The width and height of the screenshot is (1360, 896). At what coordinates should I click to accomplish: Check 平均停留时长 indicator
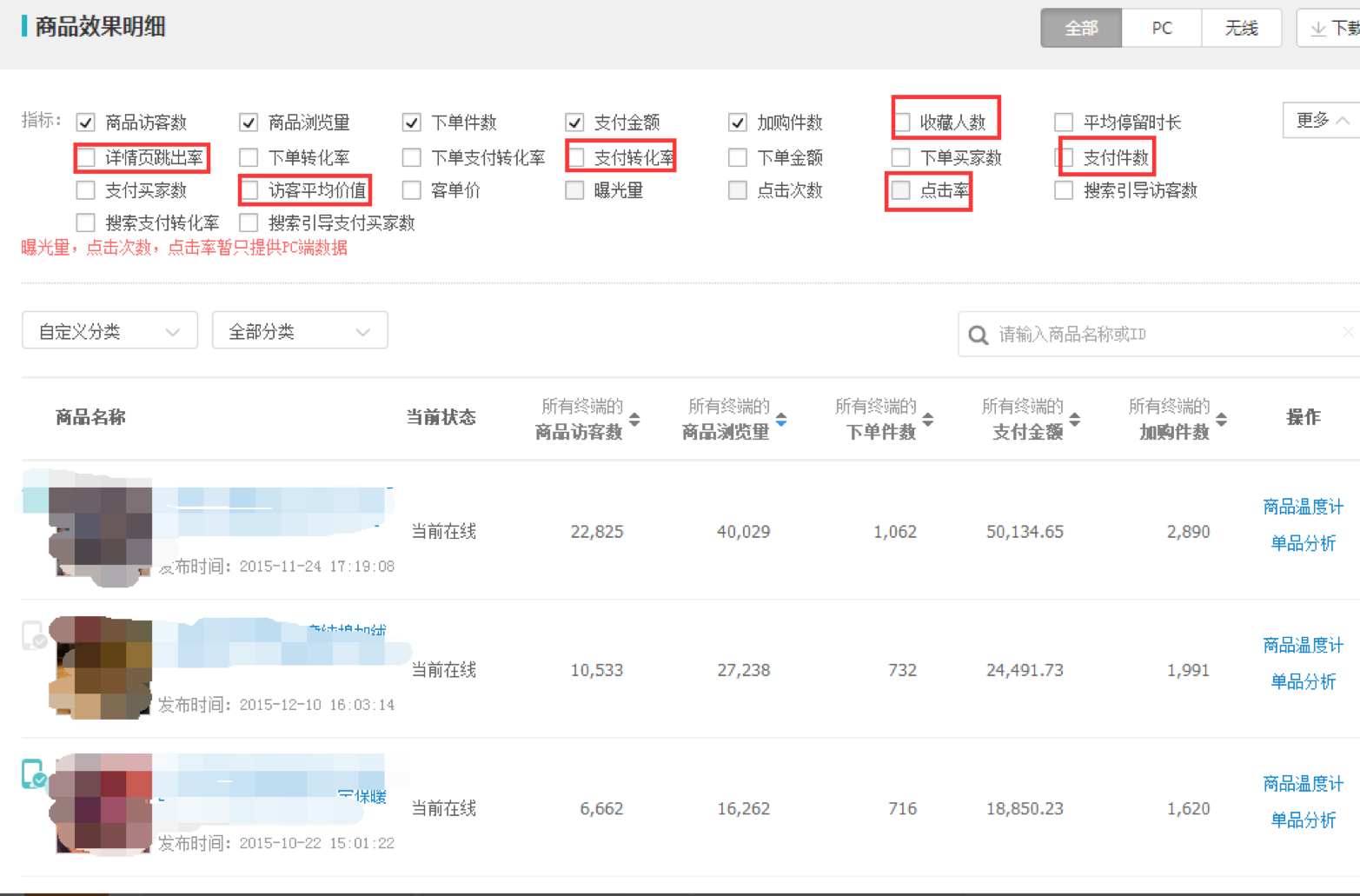point(1064,123)
